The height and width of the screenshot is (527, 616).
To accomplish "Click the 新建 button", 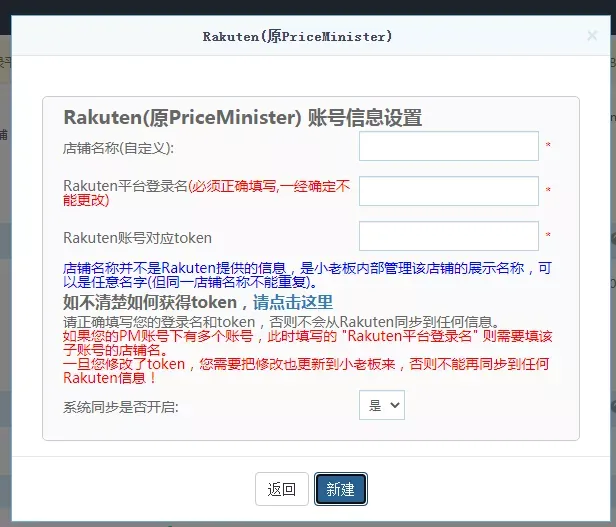I will pyautogui.click(x=341, y=489).
